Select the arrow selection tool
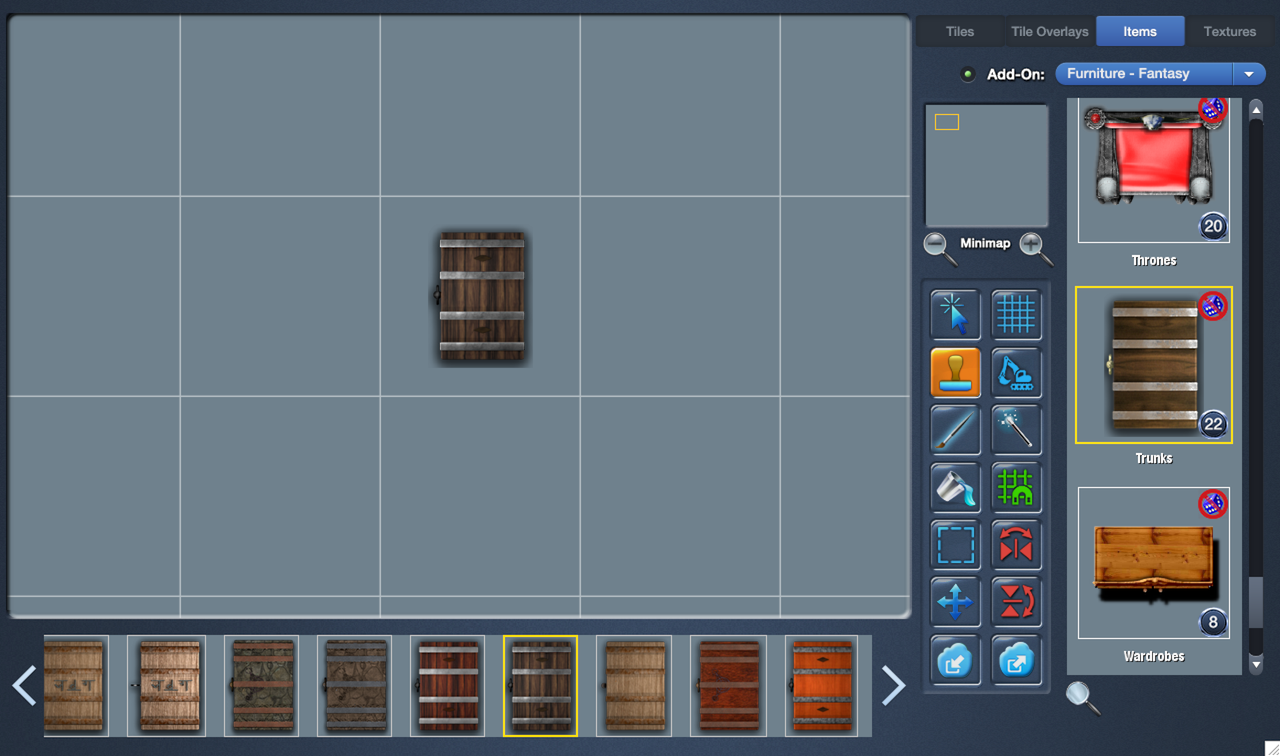This screenshot has height=756, width=1280. (x=955, y=314)
